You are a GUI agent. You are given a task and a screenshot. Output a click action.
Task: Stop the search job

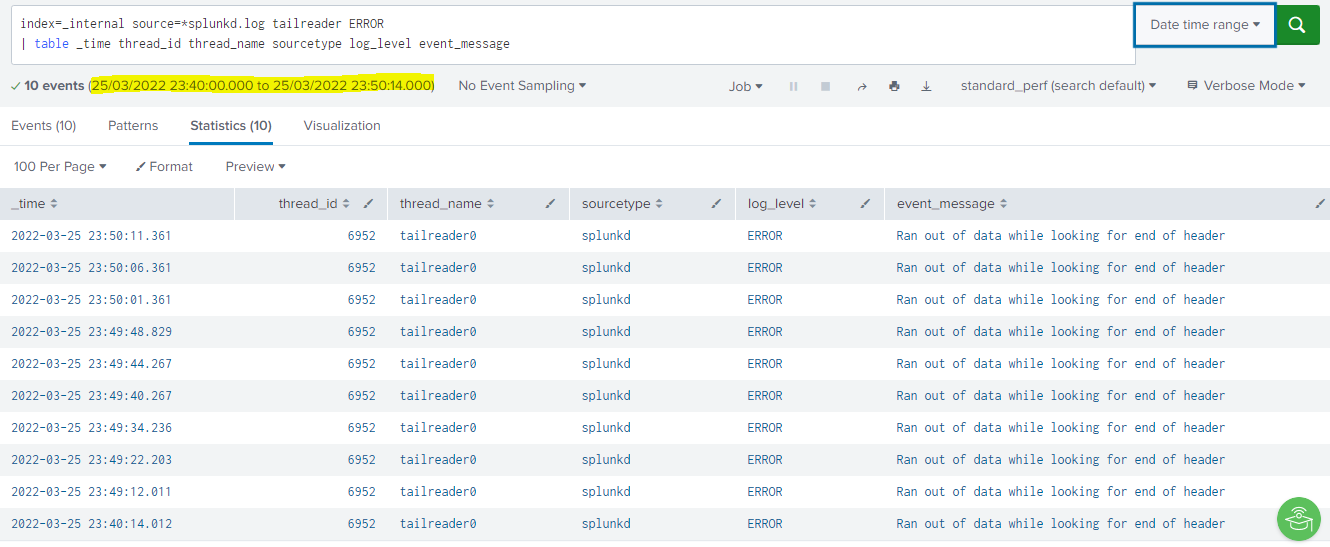coord(825,87)
